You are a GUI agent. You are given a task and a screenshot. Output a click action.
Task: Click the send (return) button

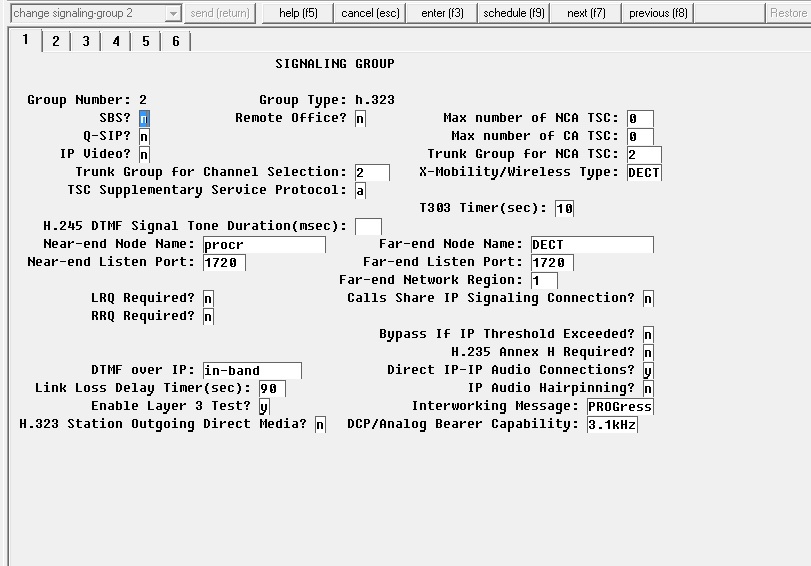tap(220, 13)
